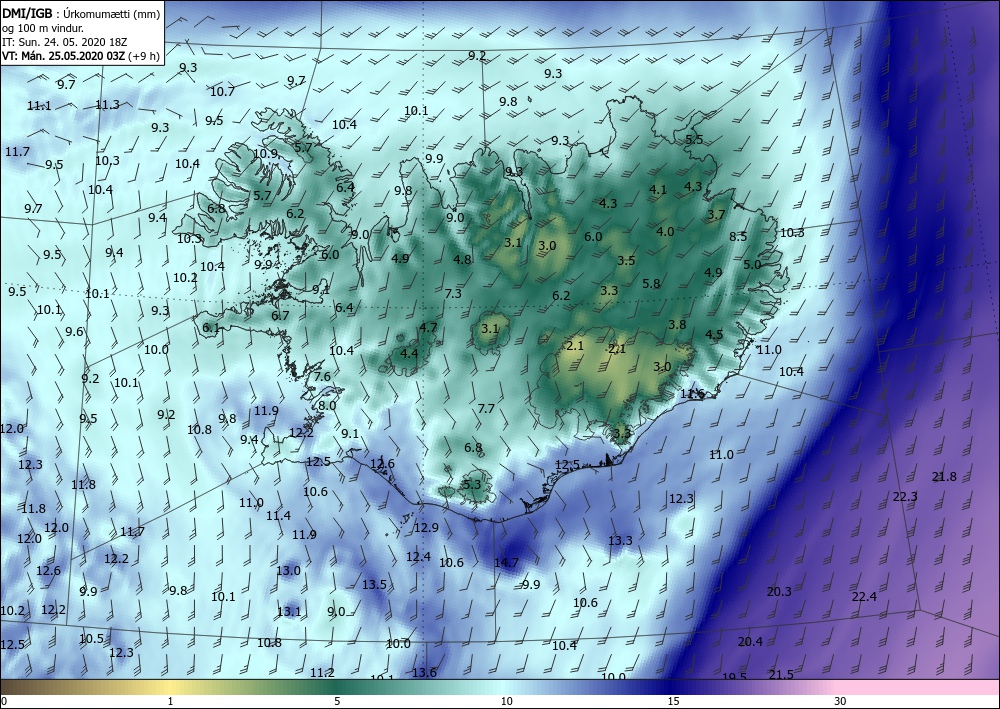Click the '5' label on the color scale
Viewport: 1000px width, 709px height.
click(x=337, y=701)
